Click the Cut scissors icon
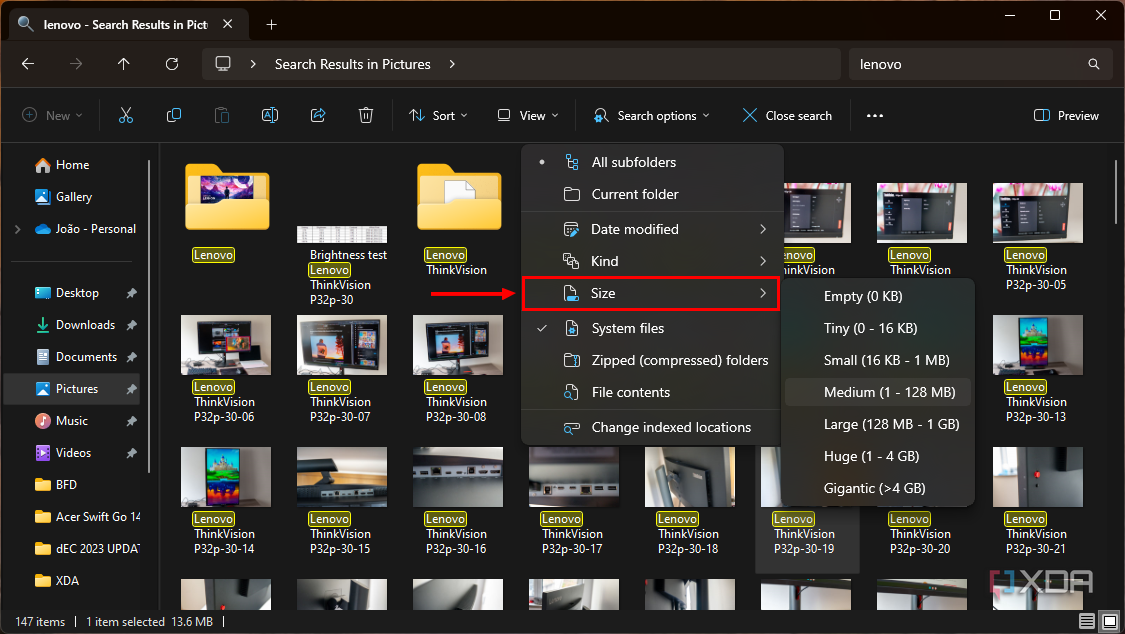This screenshot has width=1125, height=634. click(x=126, y=115)
